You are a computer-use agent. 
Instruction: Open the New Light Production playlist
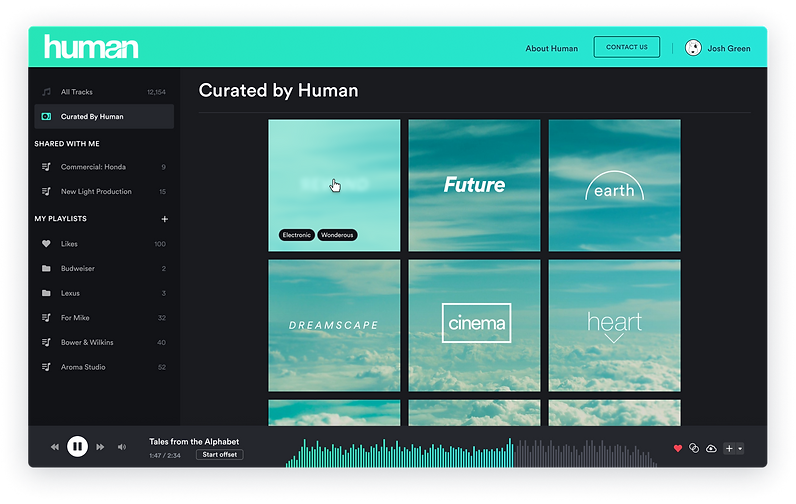coord(104,191)
